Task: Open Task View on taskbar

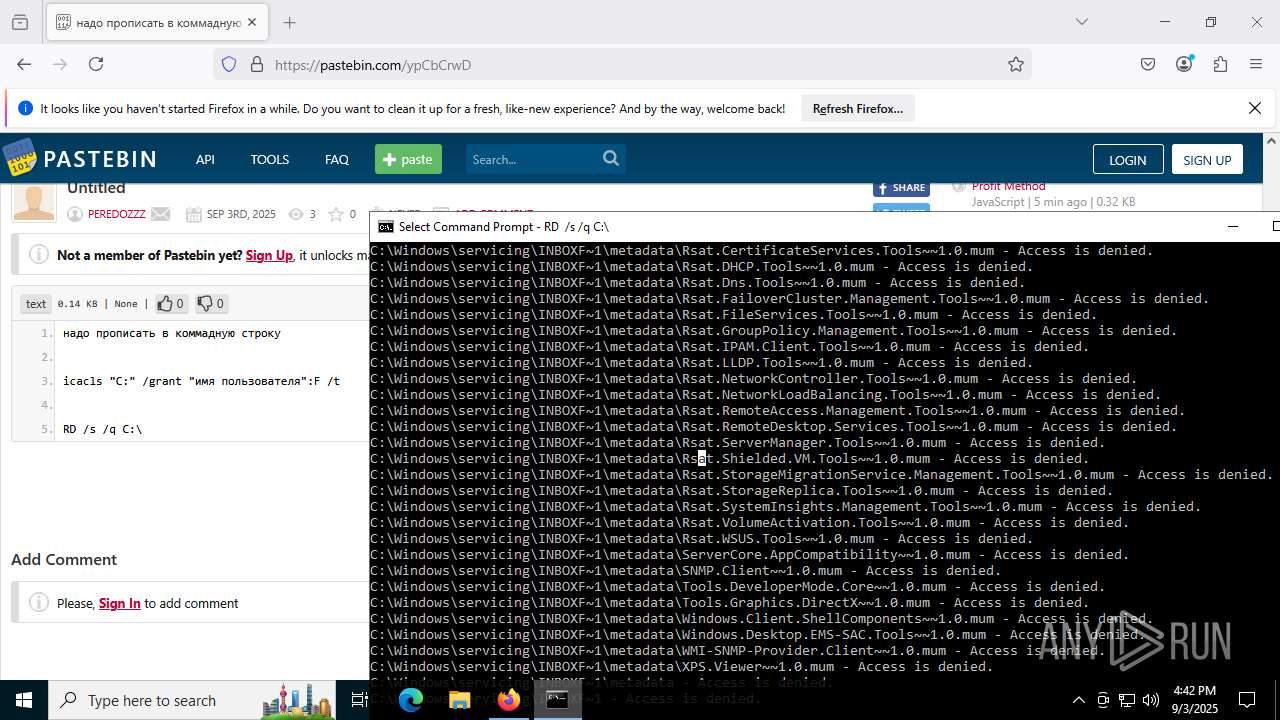Action: point(359,700)
